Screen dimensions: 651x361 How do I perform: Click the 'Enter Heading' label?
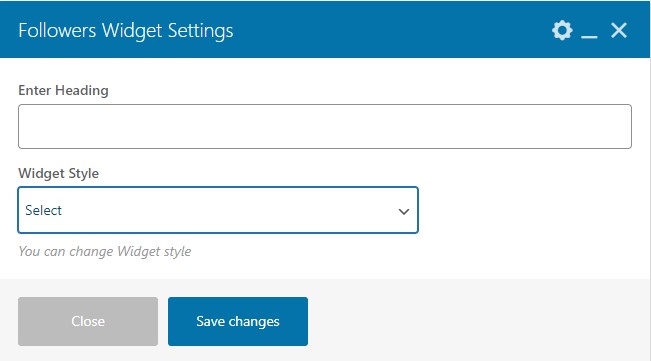(64, 90)
